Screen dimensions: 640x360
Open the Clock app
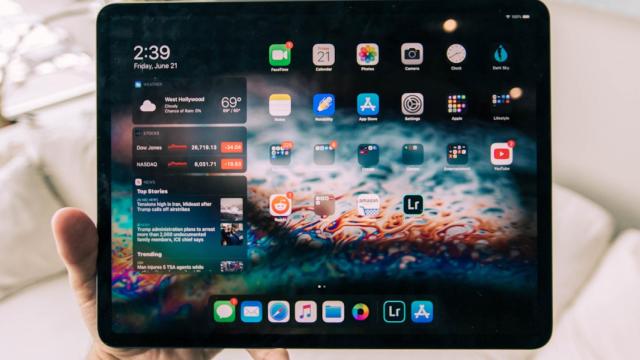456,54
